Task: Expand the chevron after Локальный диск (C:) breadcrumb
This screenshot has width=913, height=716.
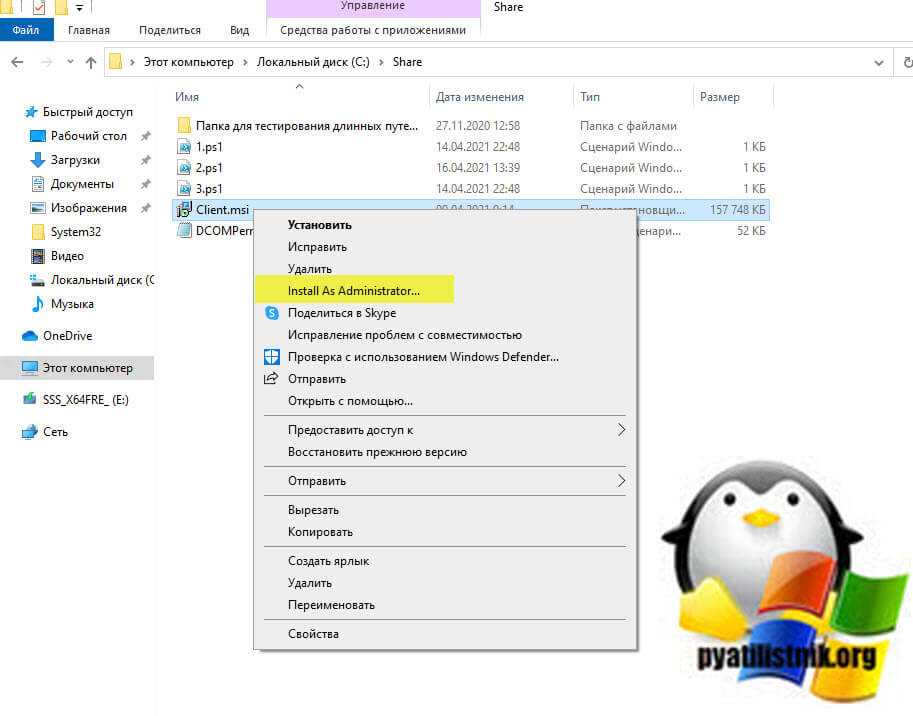Action: click(x=381, y=62)
